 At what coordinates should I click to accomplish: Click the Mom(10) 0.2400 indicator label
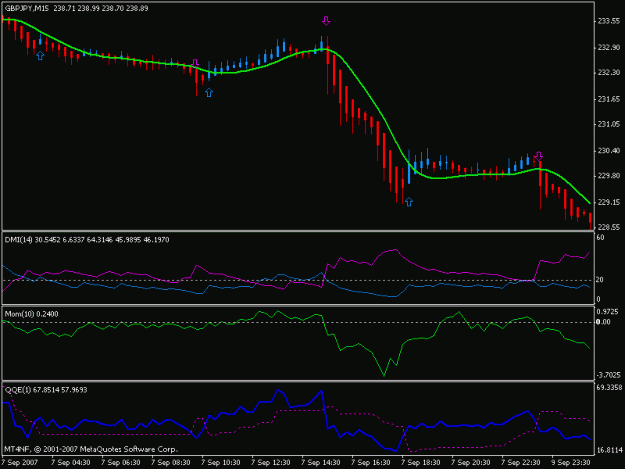tap(31, 314)
